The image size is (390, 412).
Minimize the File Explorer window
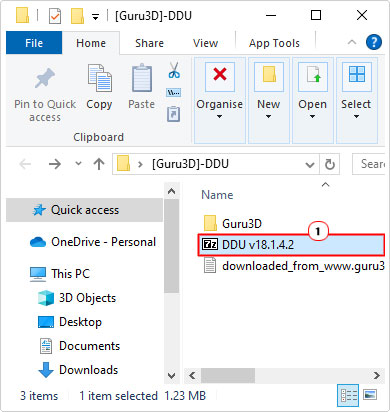271,15
